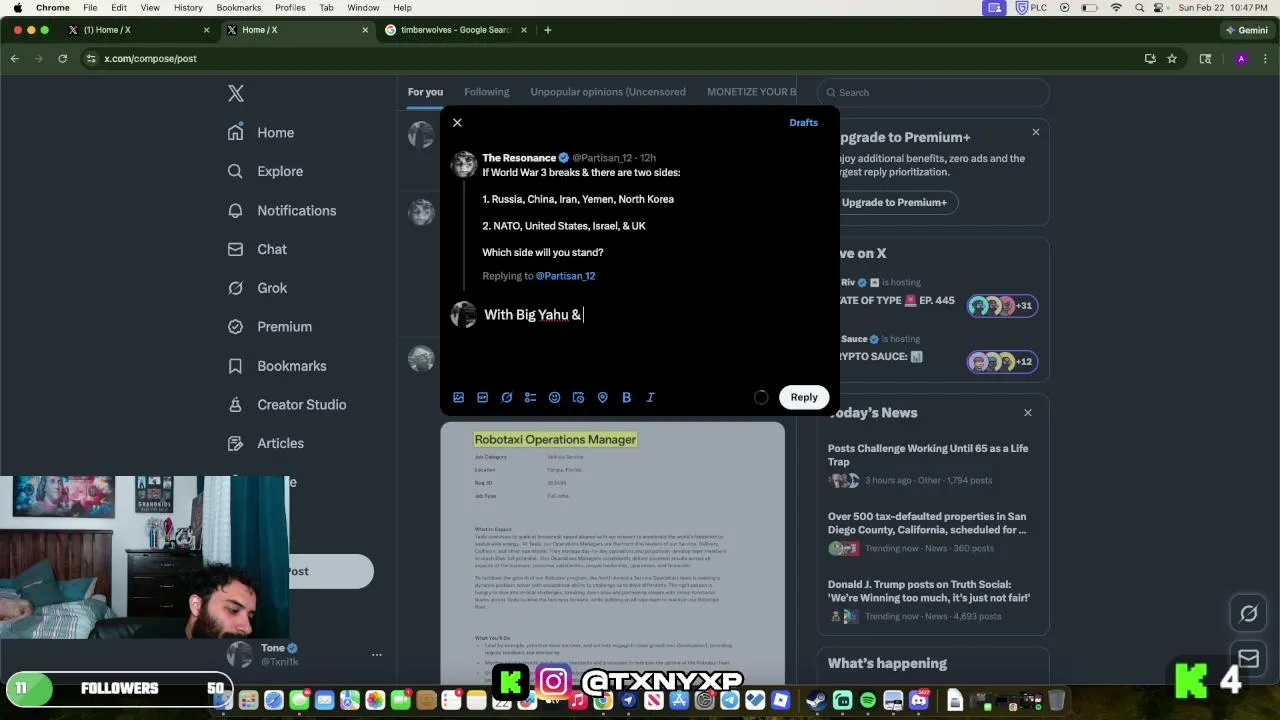
Task: Add media image to the reply
Action: click(x=458, y=397)
